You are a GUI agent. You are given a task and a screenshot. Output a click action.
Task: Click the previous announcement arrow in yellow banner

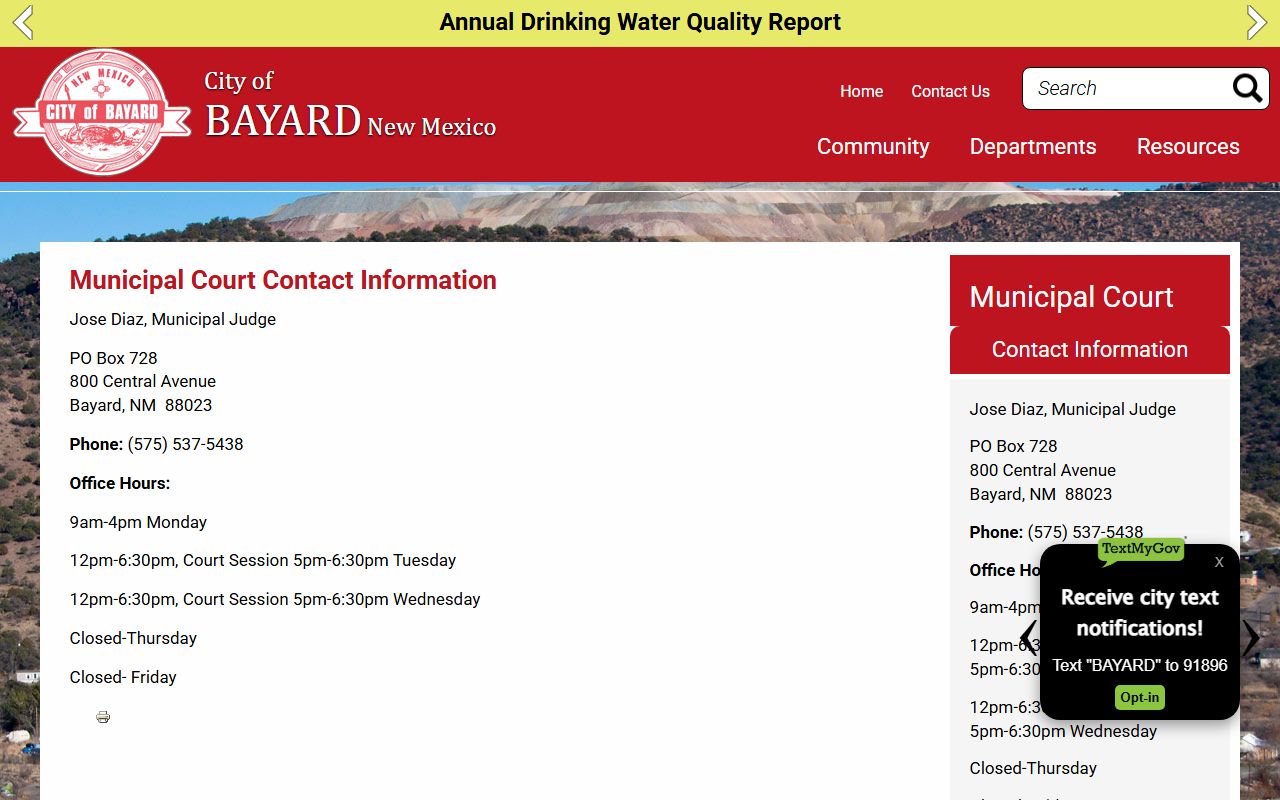pyautogui.click(x=23, y=22)
